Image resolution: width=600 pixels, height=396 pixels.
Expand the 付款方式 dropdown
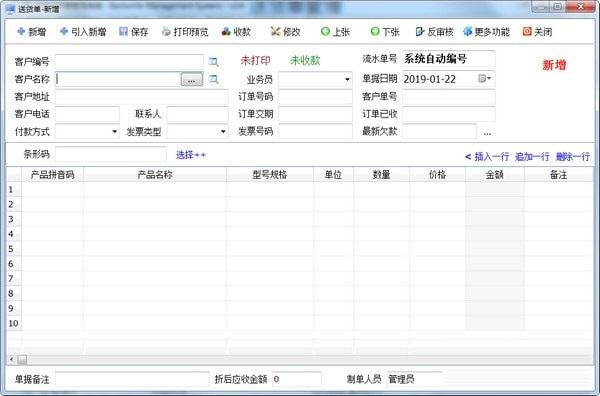tap(114, 132)
